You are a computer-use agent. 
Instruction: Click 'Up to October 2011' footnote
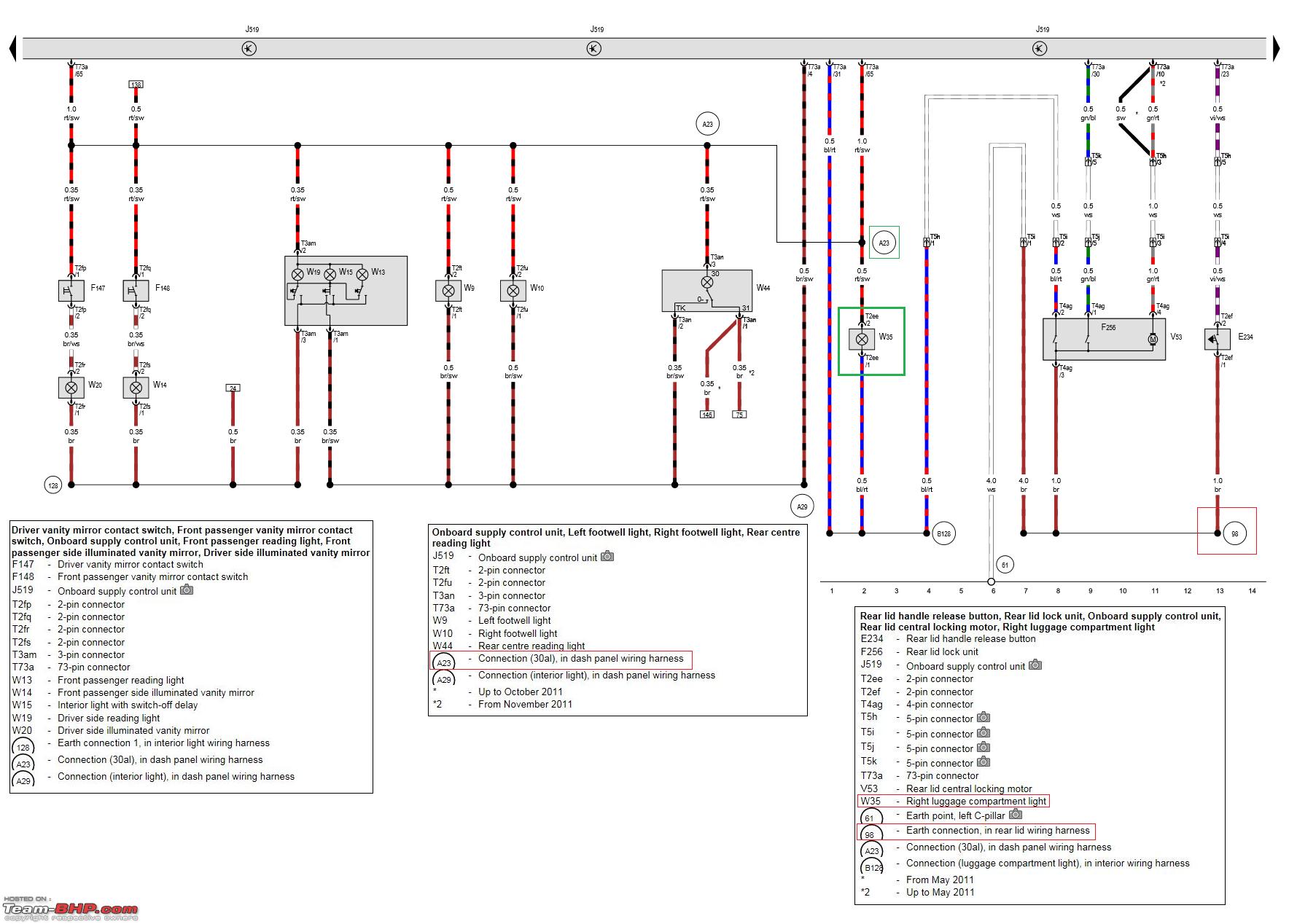click(x=521, y=692)
